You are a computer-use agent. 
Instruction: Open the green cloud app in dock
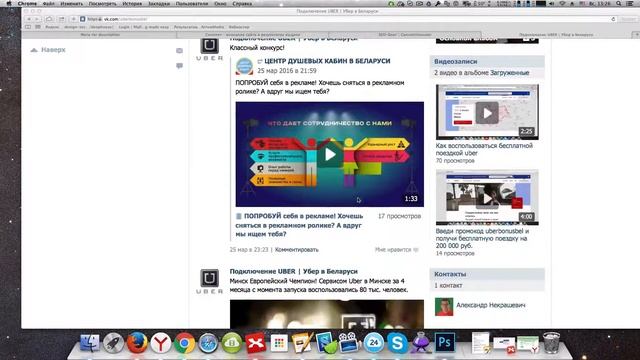coord(232,343)
